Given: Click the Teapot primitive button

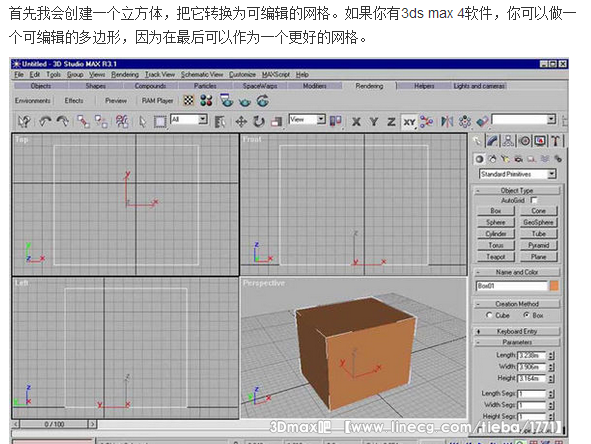Looking at the screenshot, I should click(x=495, y=257).
